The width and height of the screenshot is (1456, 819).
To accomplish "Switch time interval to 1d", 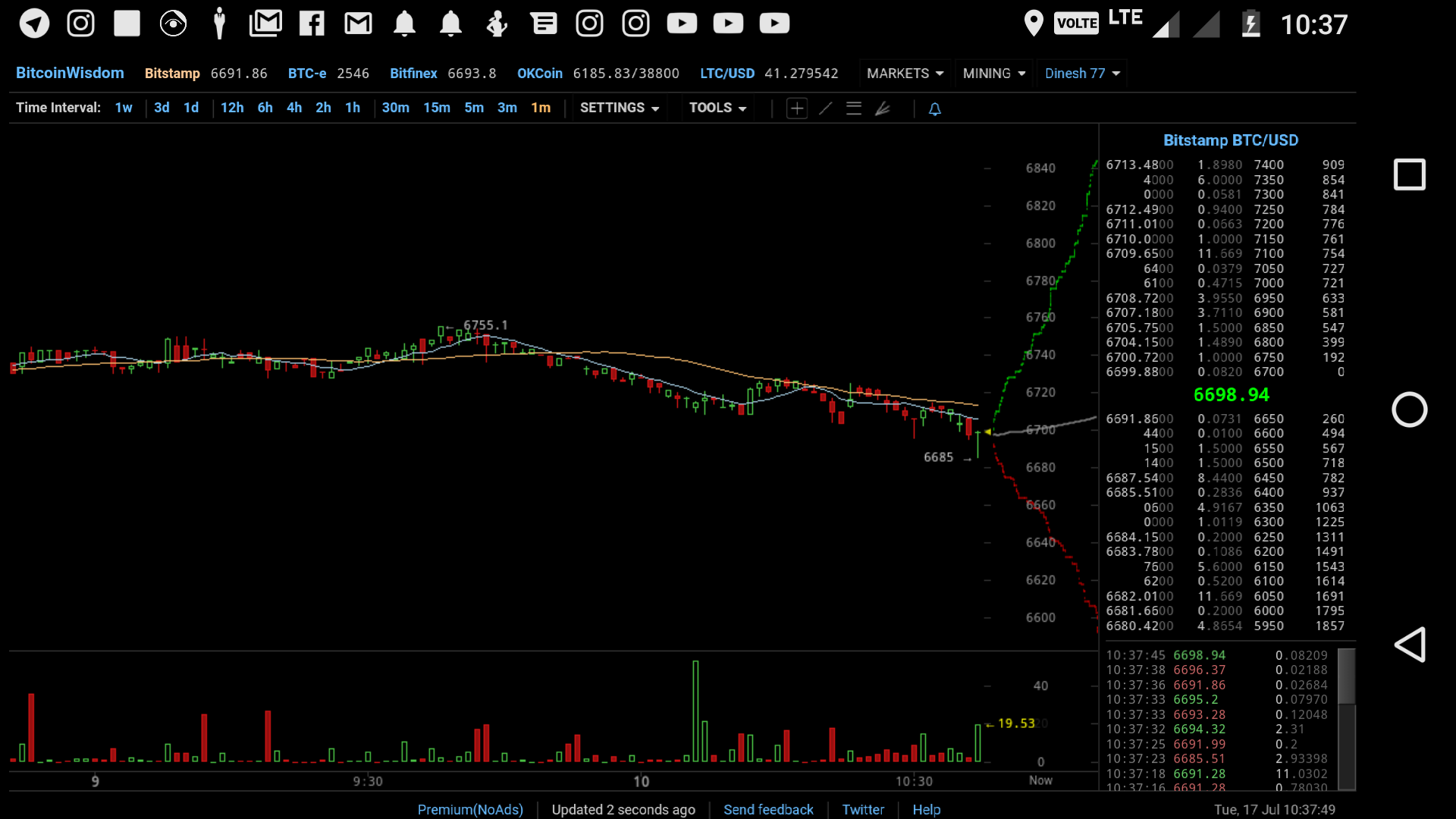I will click(x=191, y=108).
